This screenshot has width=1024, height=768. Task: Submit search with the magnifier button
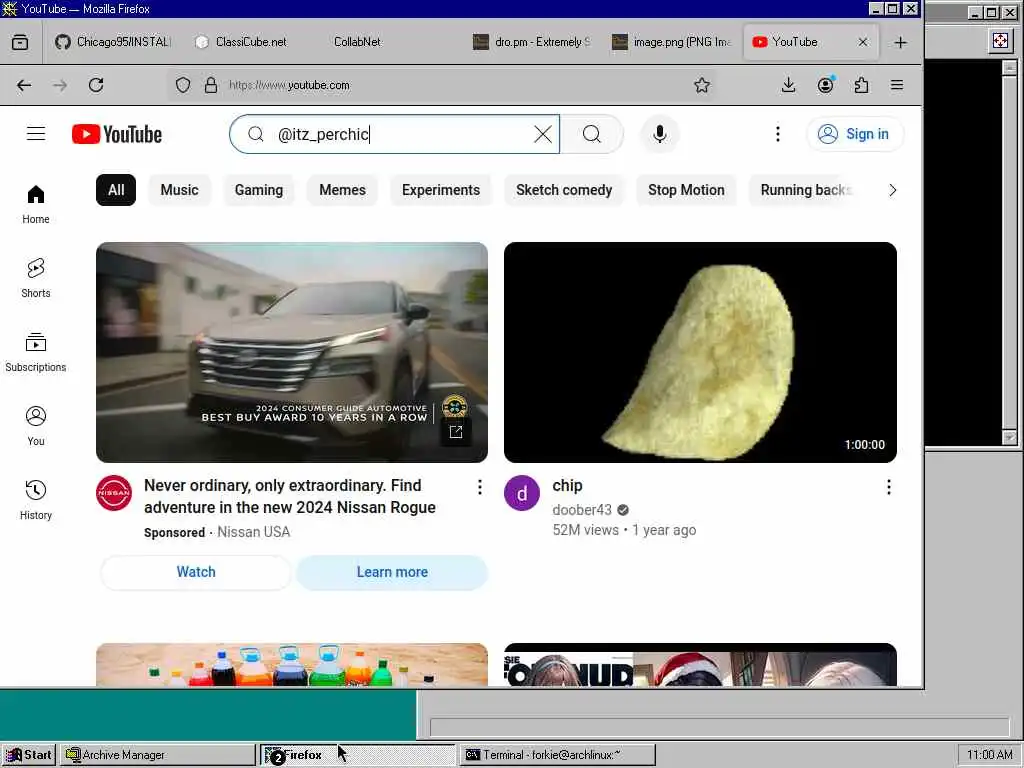pyautogui.click(x=592, y=134)
